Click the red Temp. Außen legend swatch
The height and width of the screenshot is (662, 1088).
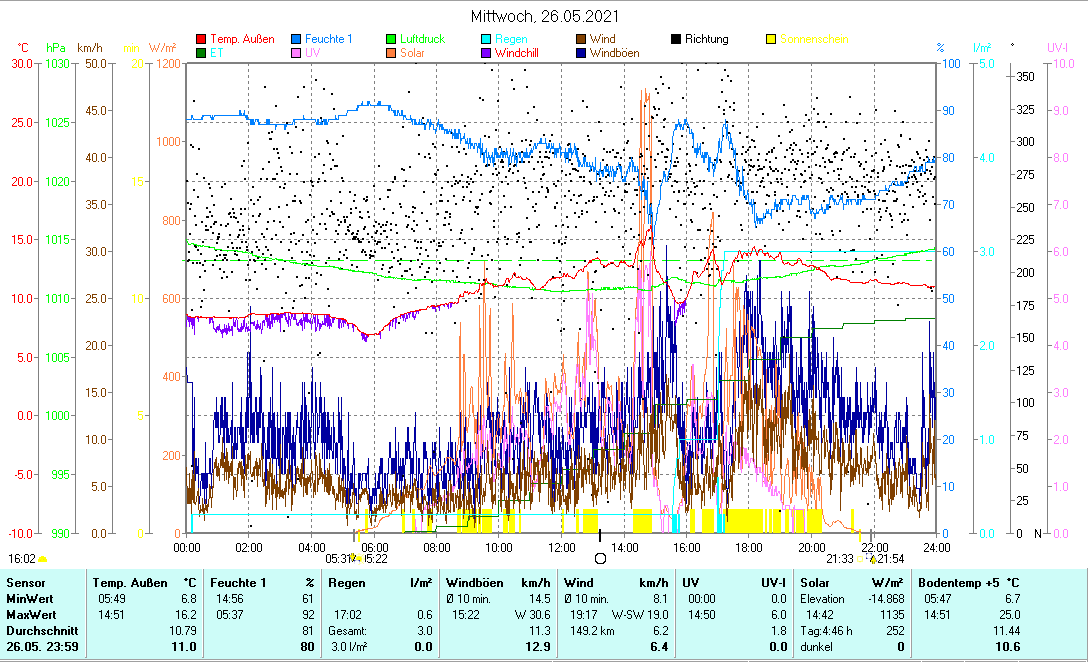[200, 40]
